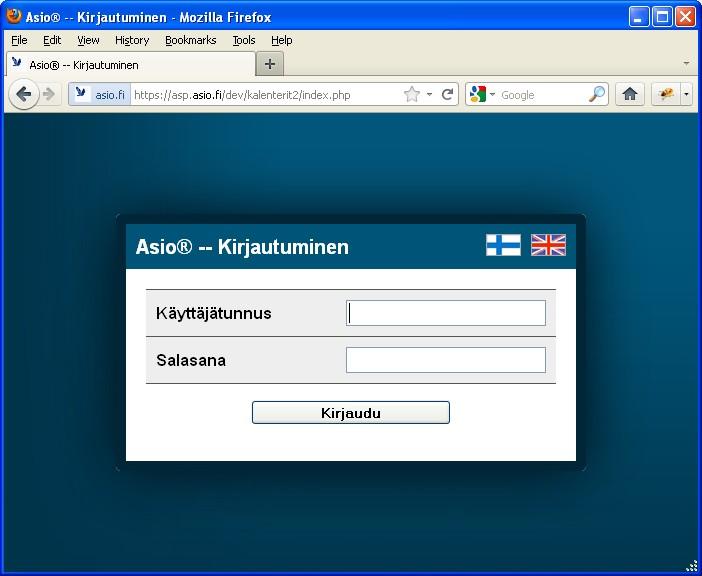Click the URL address text
Viewport: 702px width, 576px height.
coord(242,95)
